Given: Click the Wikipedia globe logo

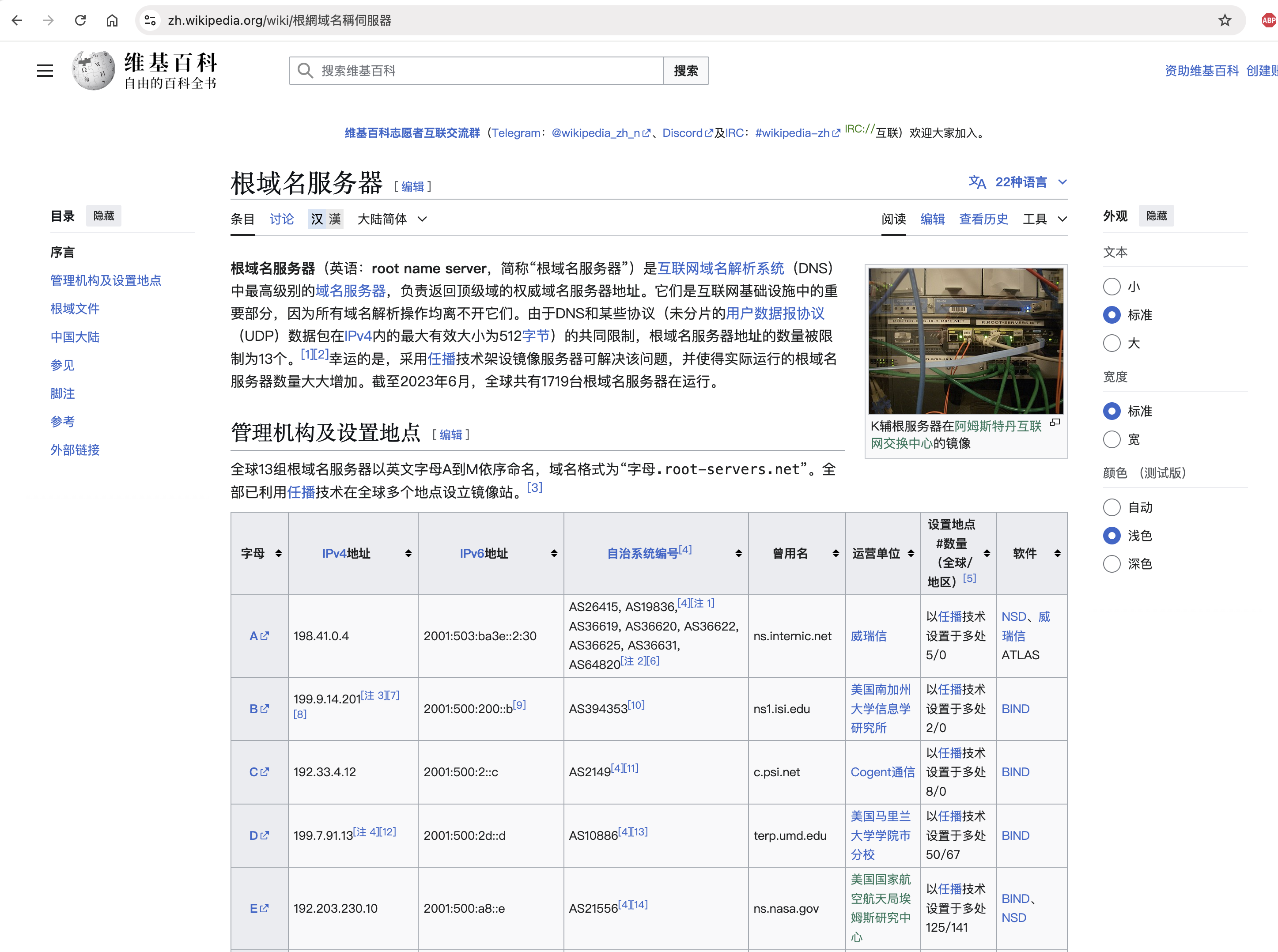Looking at the screenshot, I should coord(93,70).
